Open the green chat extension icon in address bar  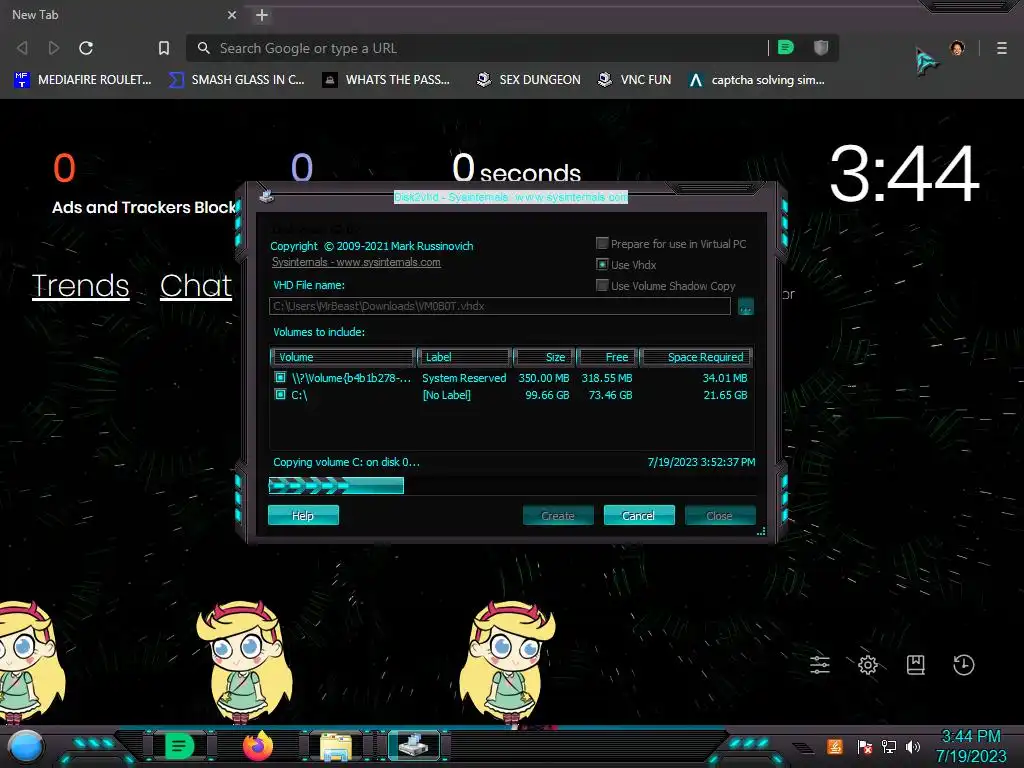pos(786,47)
